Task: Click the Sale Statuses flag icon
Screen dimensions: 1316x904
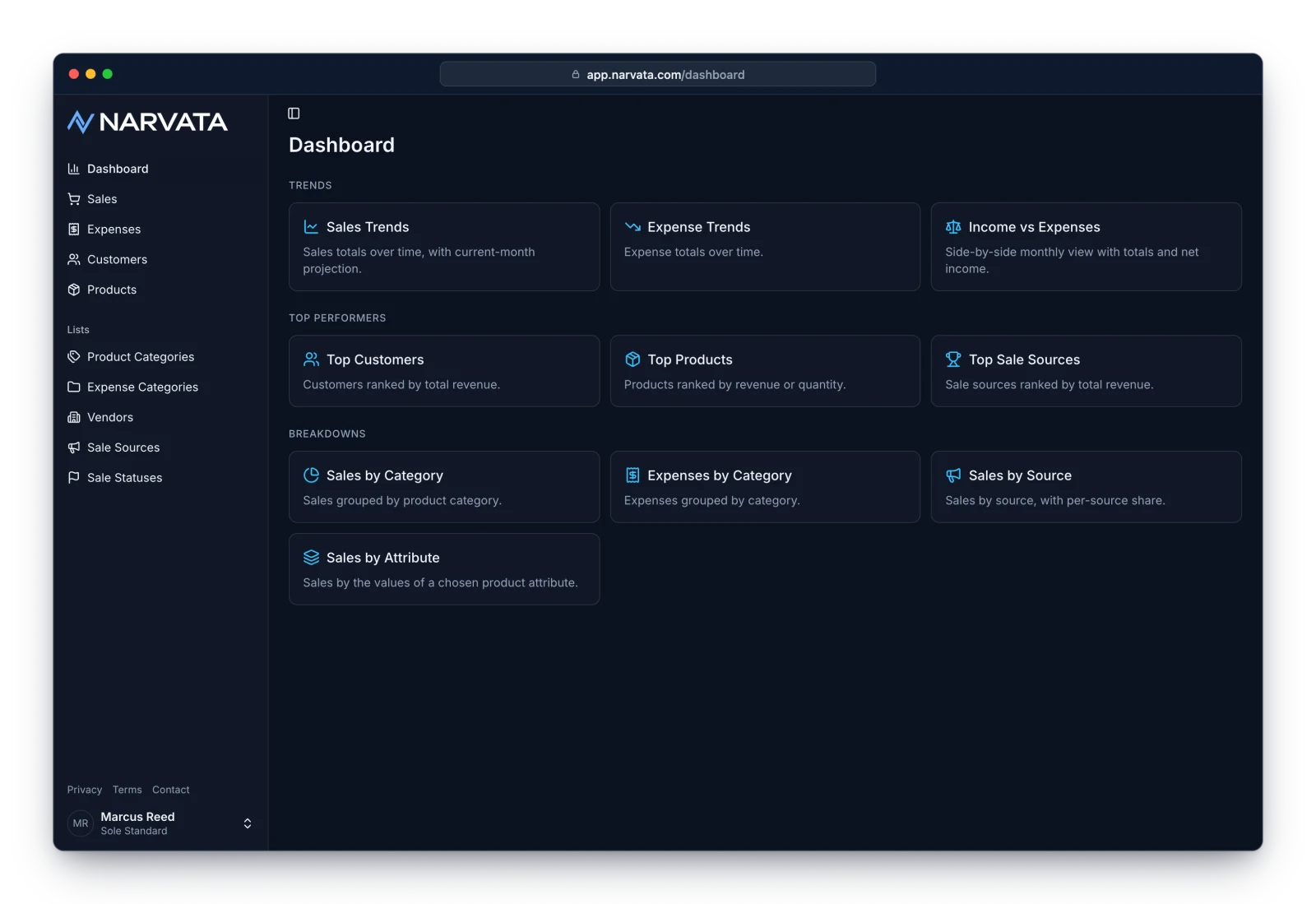Action: click(74, 478)
